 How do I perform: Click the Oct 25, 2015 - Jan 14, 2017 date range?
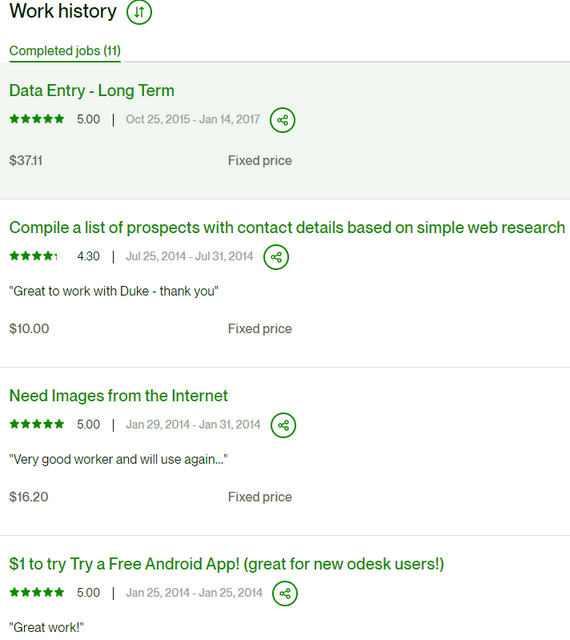[193, 119]
